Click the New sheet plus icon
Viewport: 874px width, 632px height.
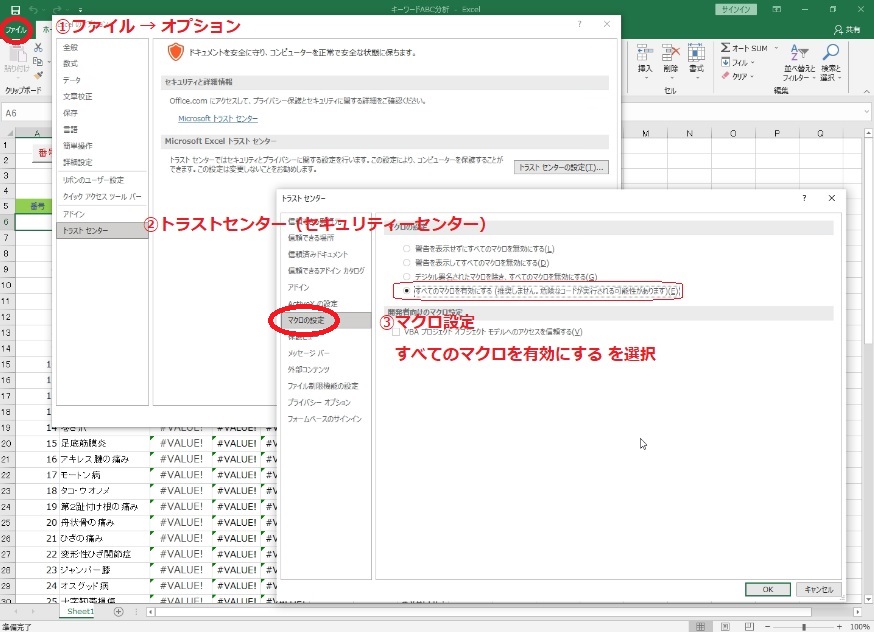(x=119, y=611)
